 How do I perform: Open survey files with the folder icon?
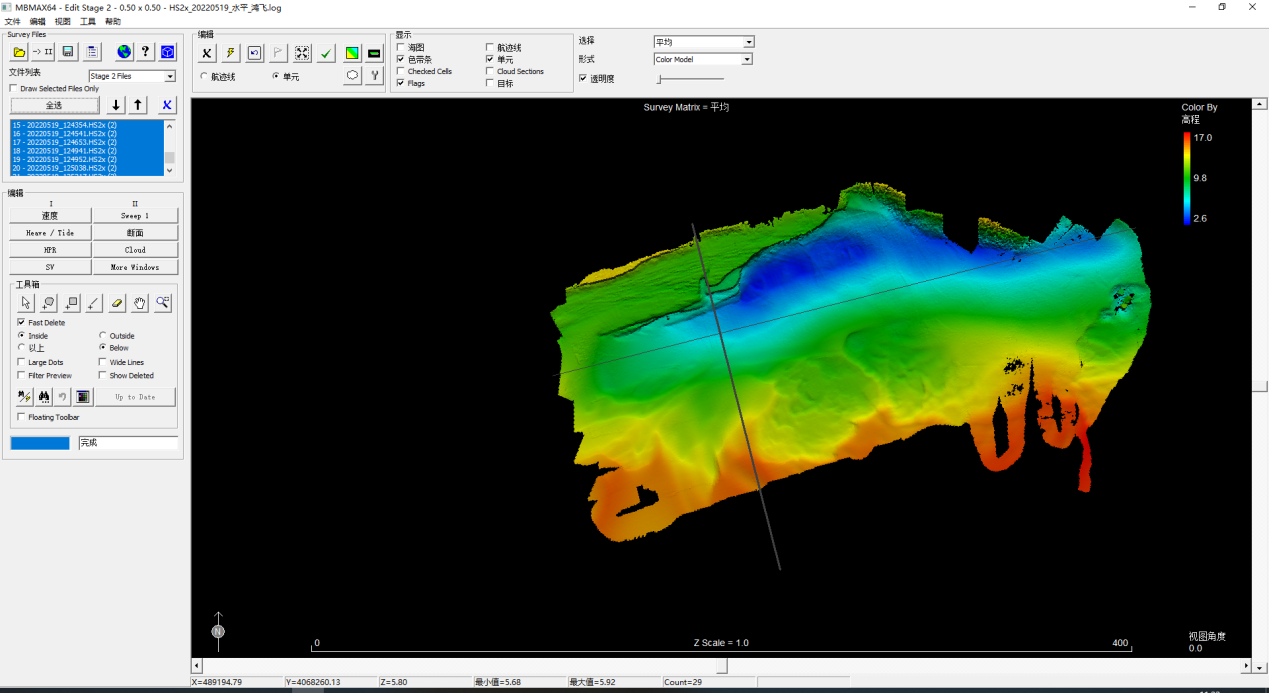(19, 52)
